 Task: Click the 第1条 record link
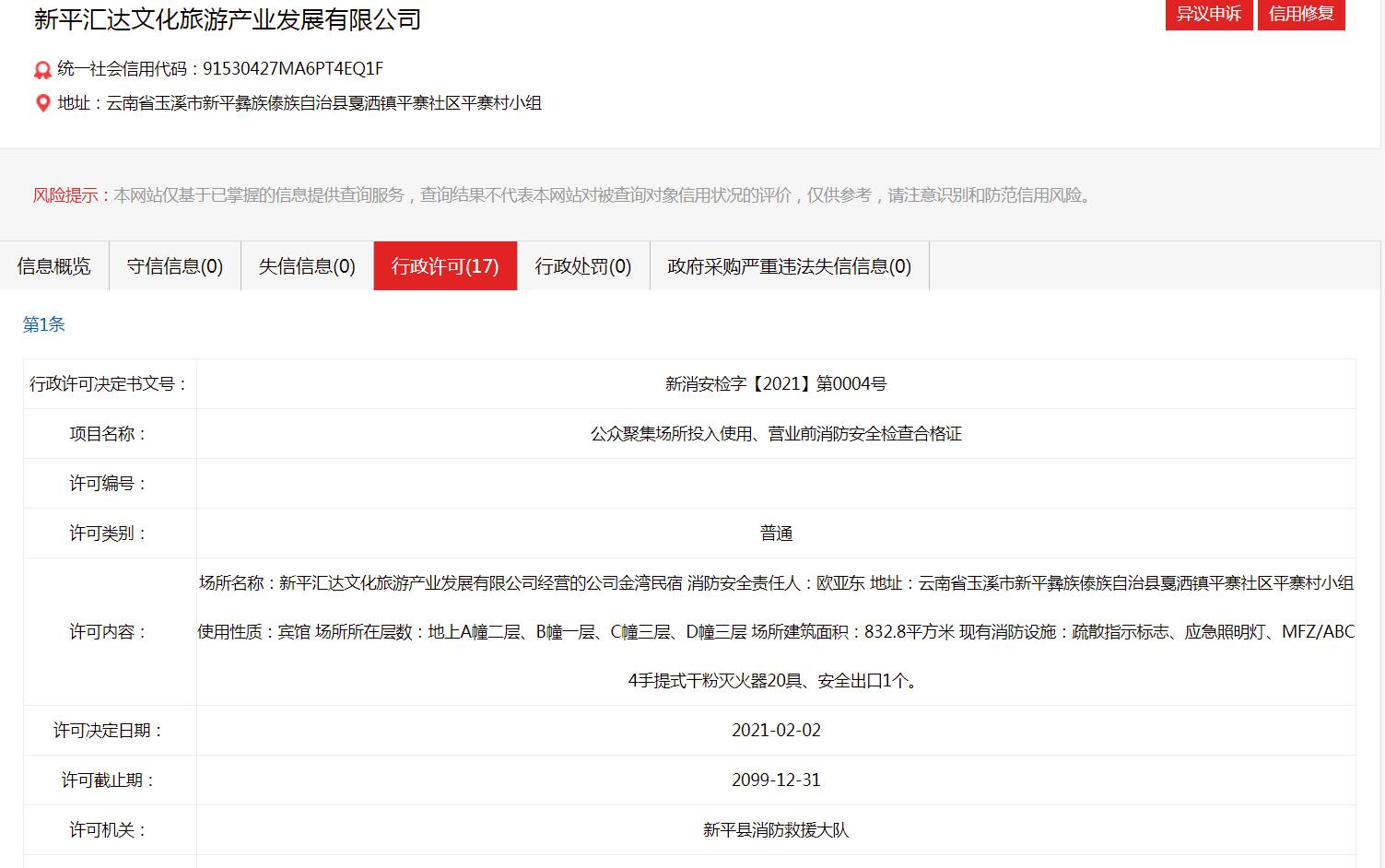44,324
